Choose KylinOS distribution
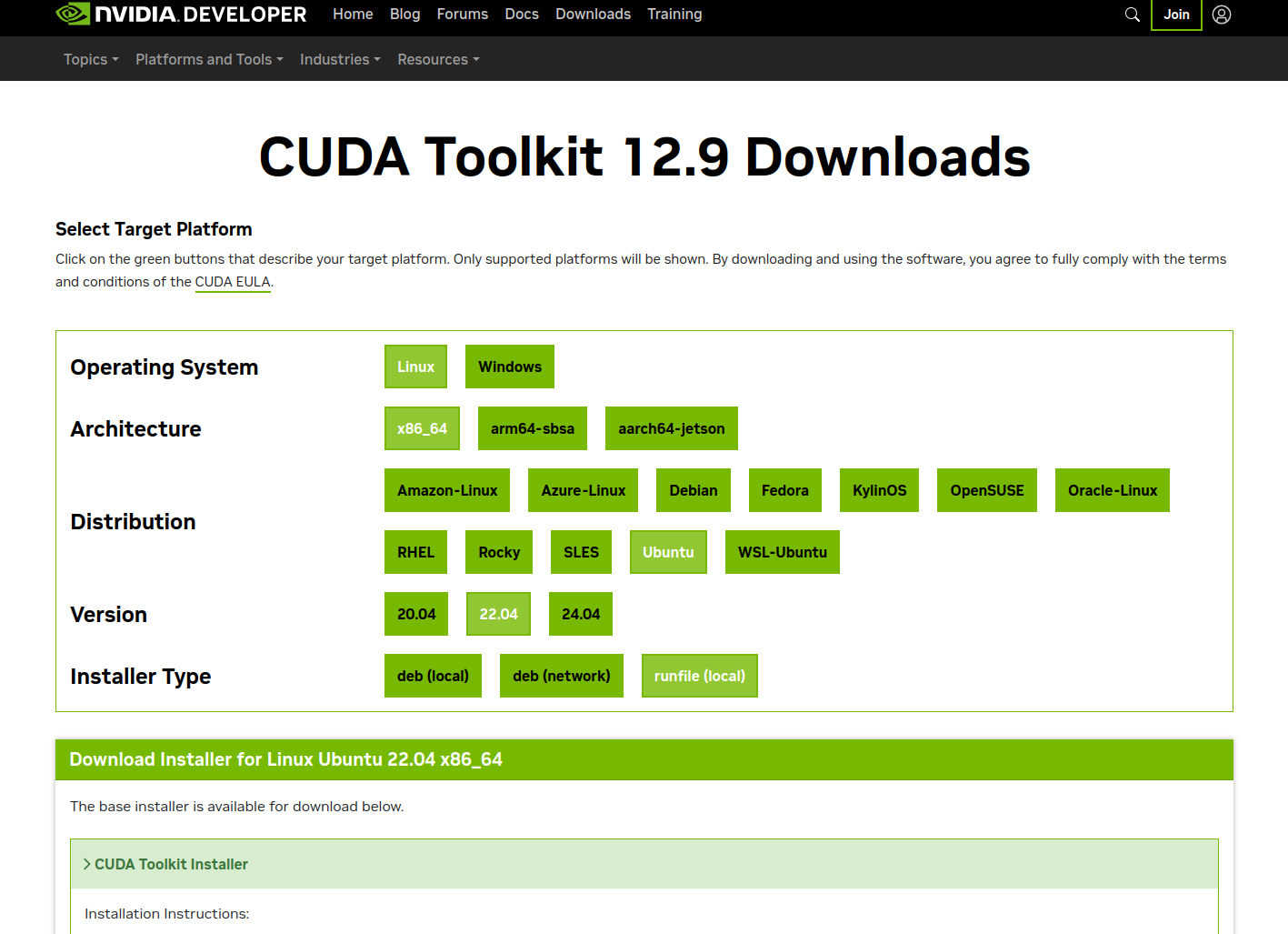Screen dimensions: 1288x934 coord(879,490)
